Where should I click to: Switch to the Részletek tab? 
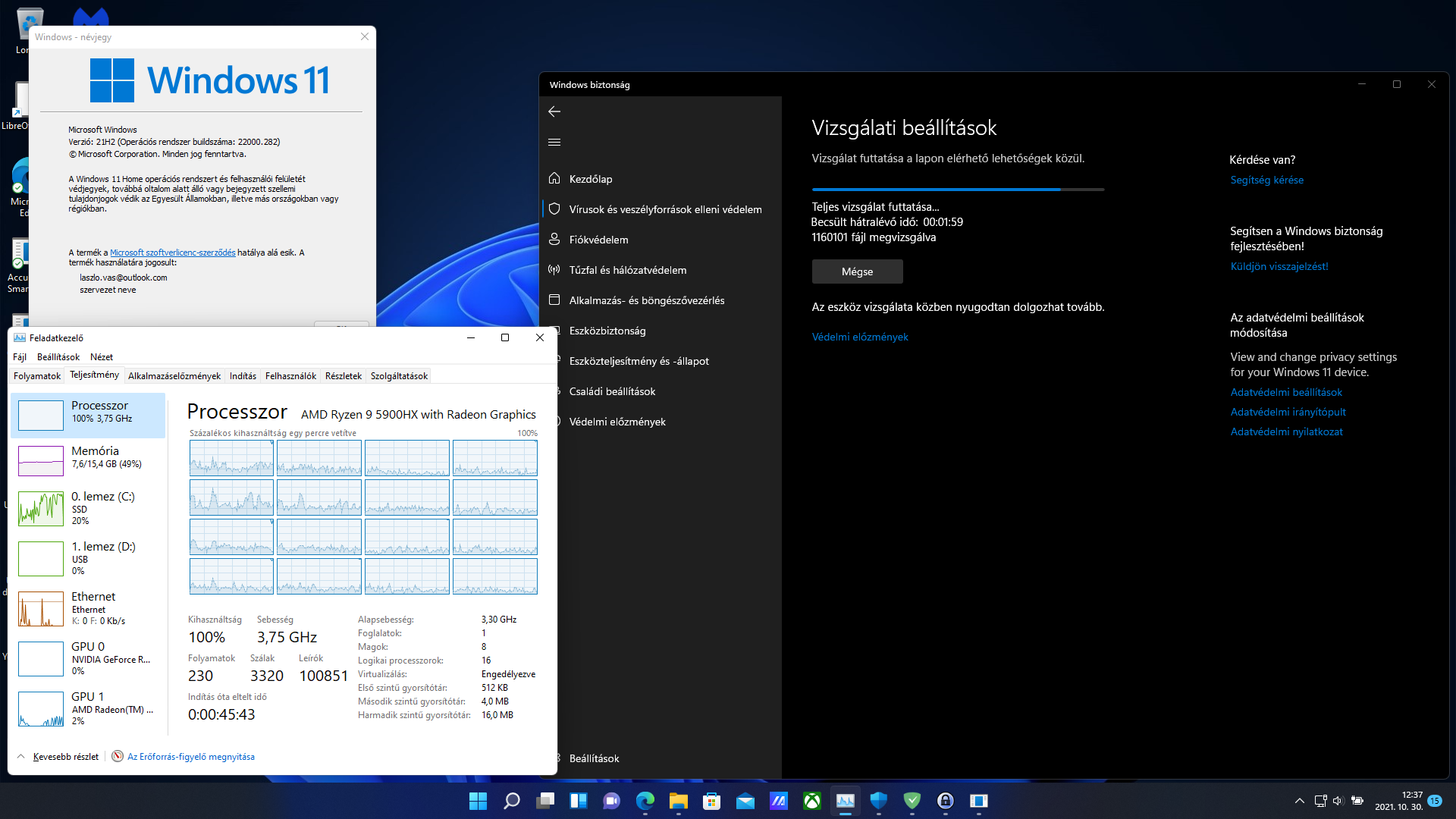(x=344, y=376)
